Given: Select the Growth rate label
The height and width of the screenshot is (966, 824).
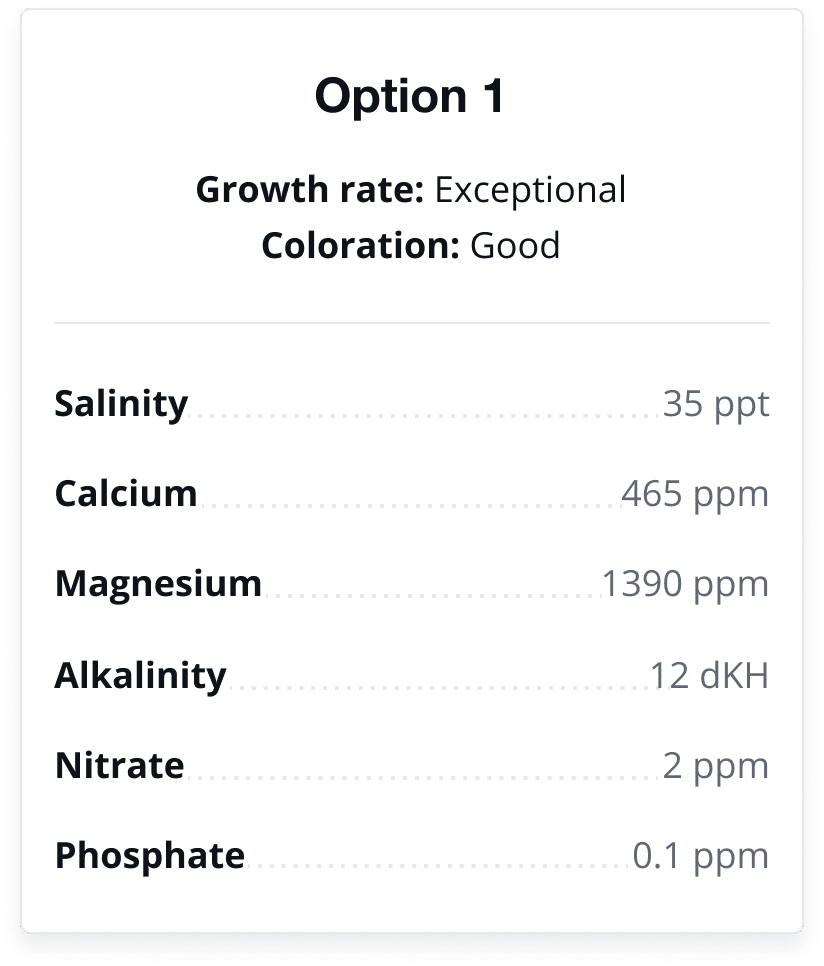Looking at the screenshot, I should tap(310, 189).
